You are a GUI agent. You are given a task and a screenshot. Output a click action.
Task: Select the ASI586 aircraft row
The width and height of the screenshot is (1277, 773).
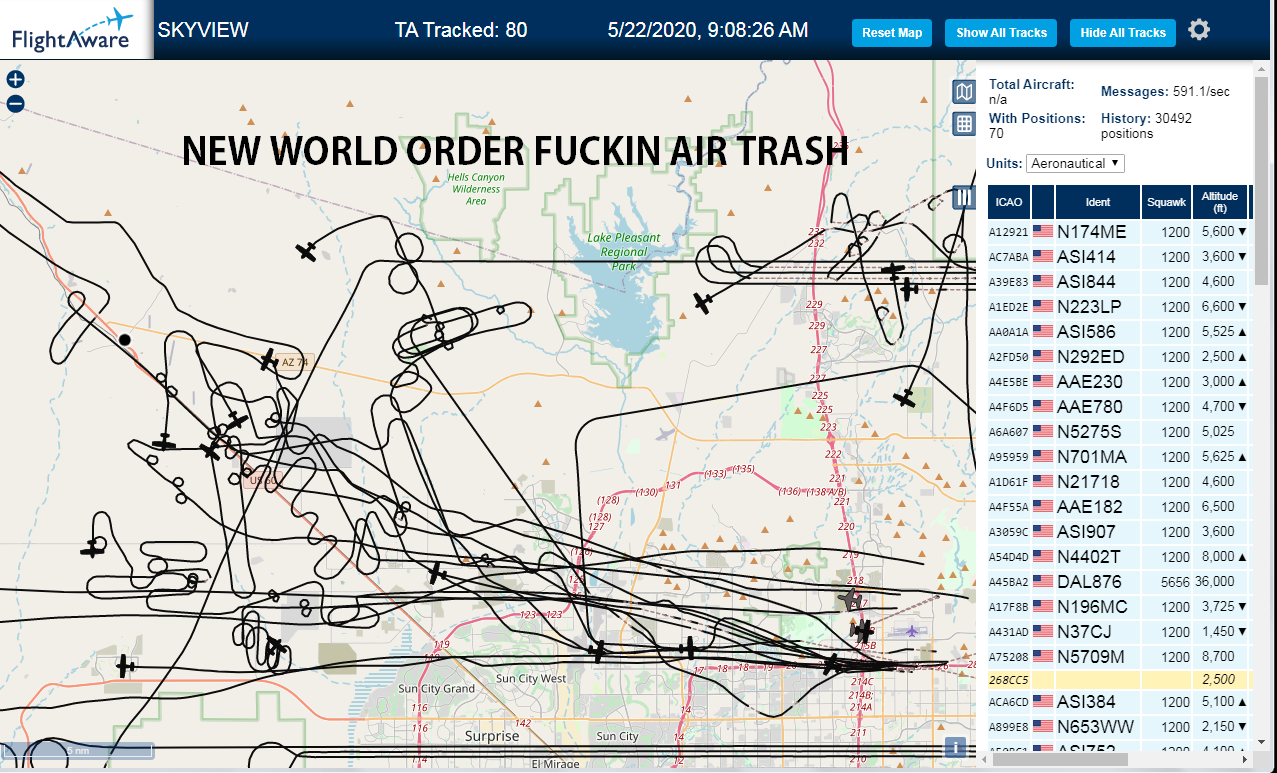coord(1120,332)
